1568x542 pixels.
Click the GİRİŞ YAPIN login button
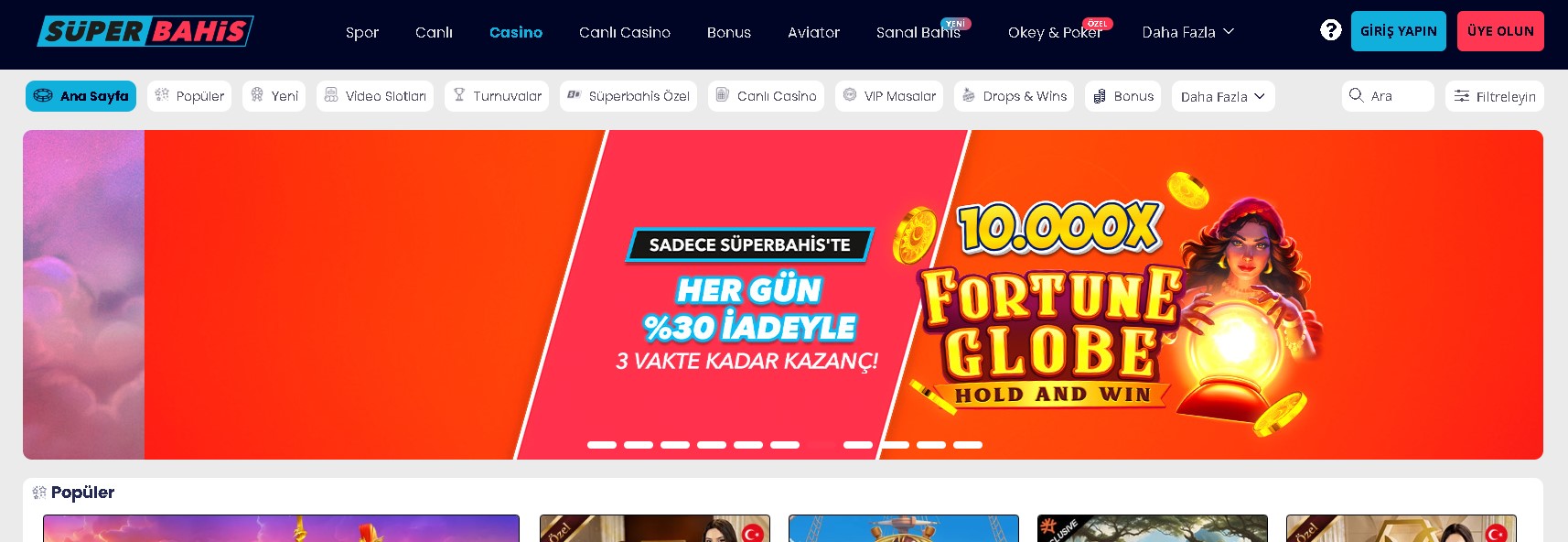pos(1399,31)
